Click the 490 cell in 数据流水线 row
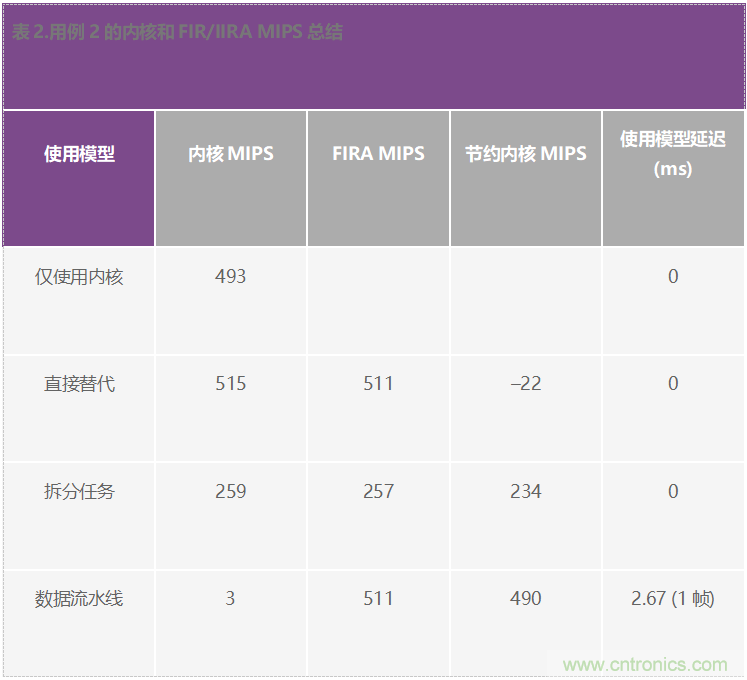Screen dimensions: 747x680 point(526,599)
